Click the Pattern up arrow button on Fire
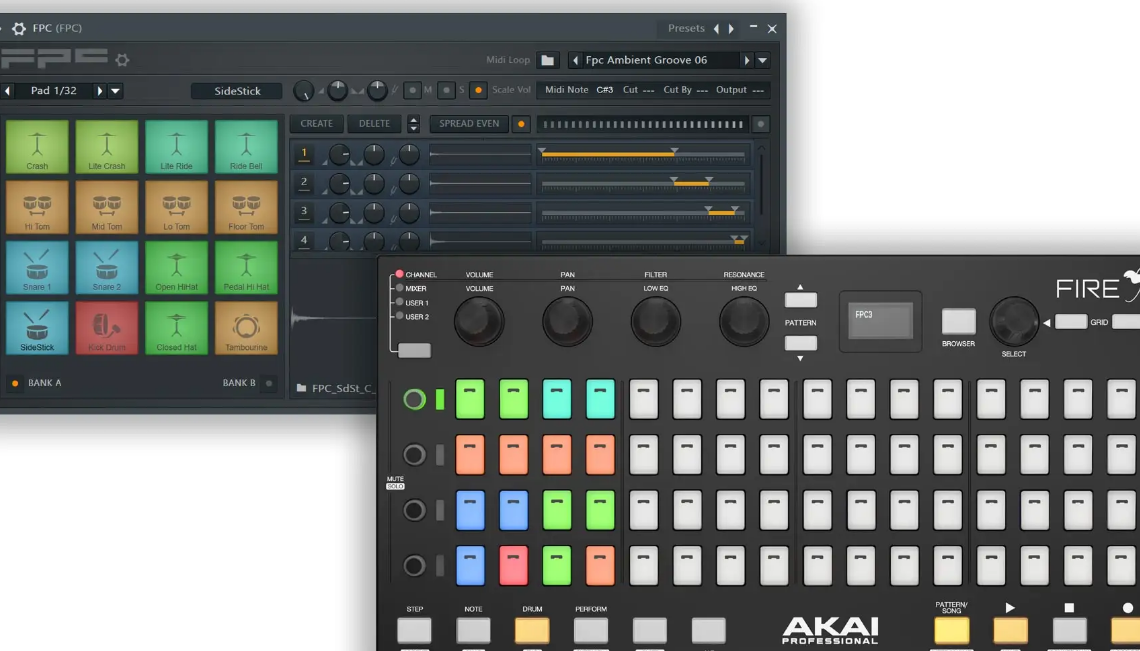The width and height of the screenshot is (1140, 651). (x=800, y=299)
